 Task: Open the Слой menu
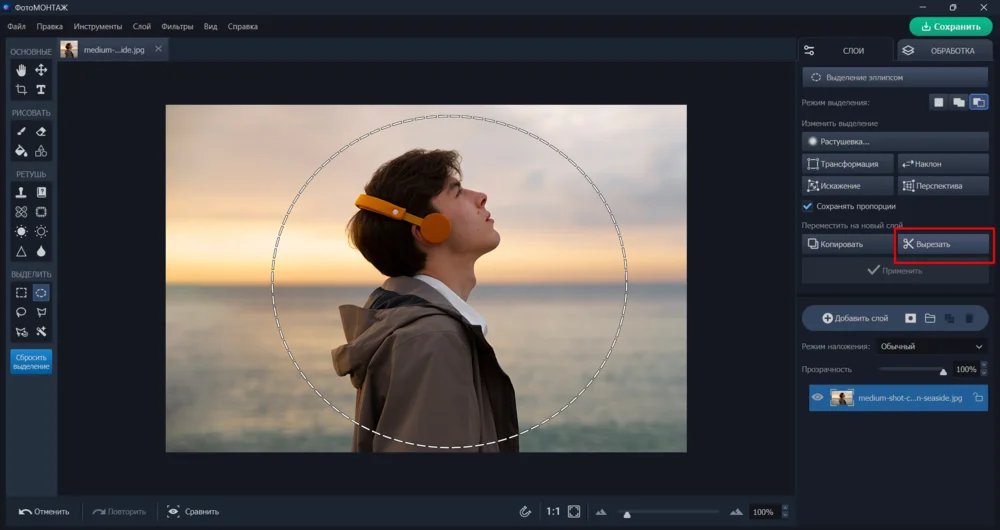coord(142,27)
